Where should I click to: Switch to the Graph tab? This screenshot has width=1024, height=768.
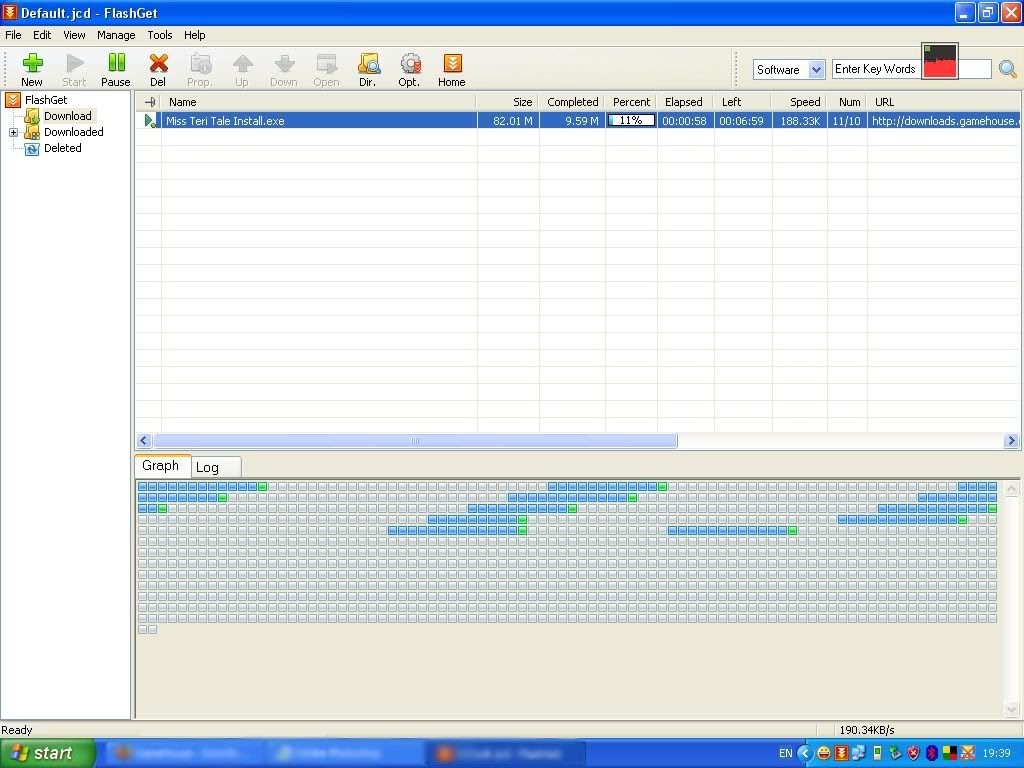[161, 466]
